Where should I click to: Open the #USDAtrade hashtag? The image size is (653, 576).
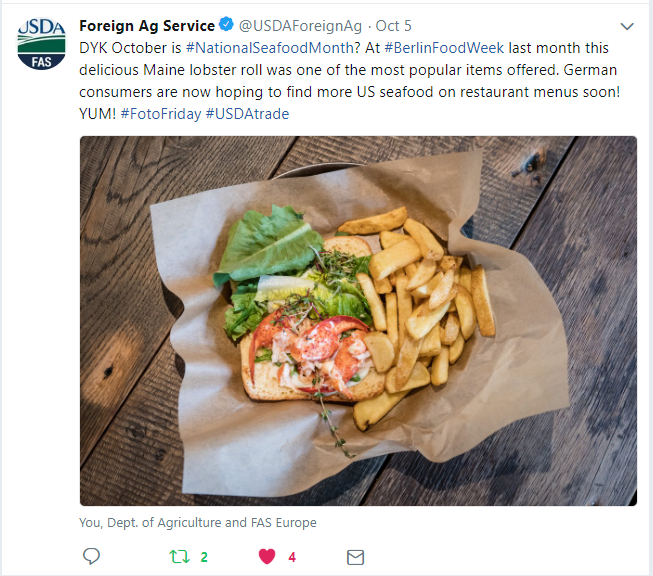[247, 114]
